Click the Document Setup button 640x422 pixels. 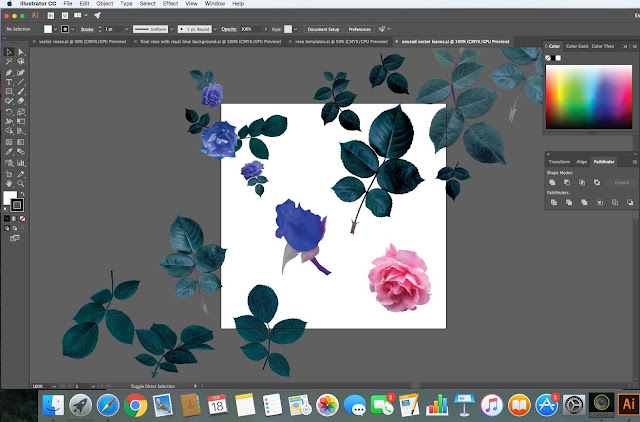point(323,29)
